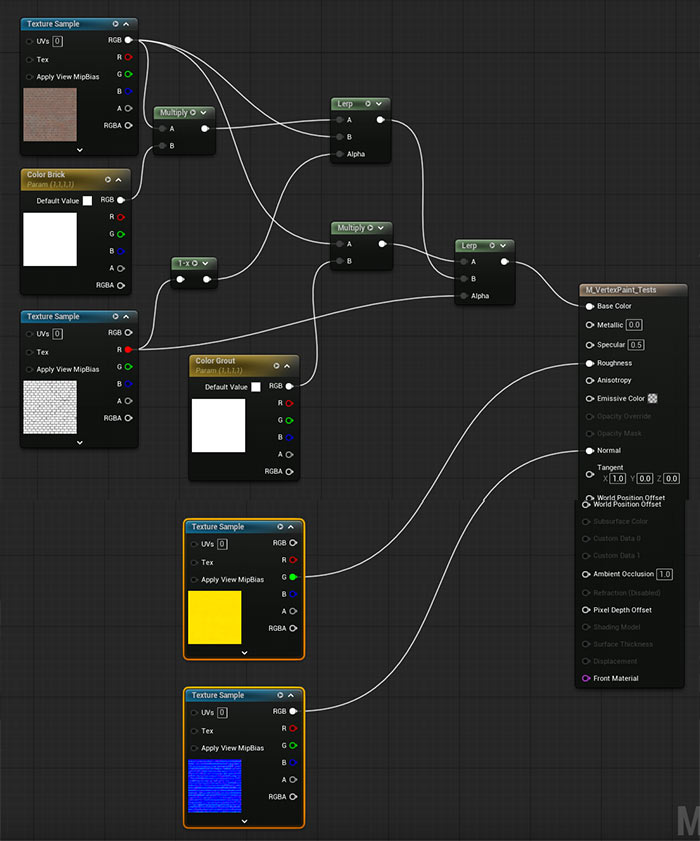Click the output pin of the 1-x node

[208, 280]
